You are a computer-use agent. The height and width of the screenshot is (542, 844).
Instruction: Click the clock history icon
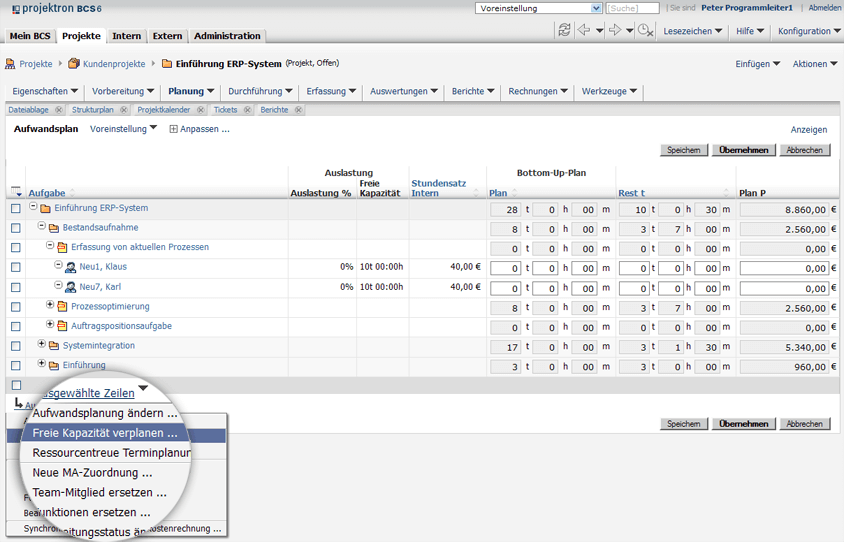click(x=645, y=31)
